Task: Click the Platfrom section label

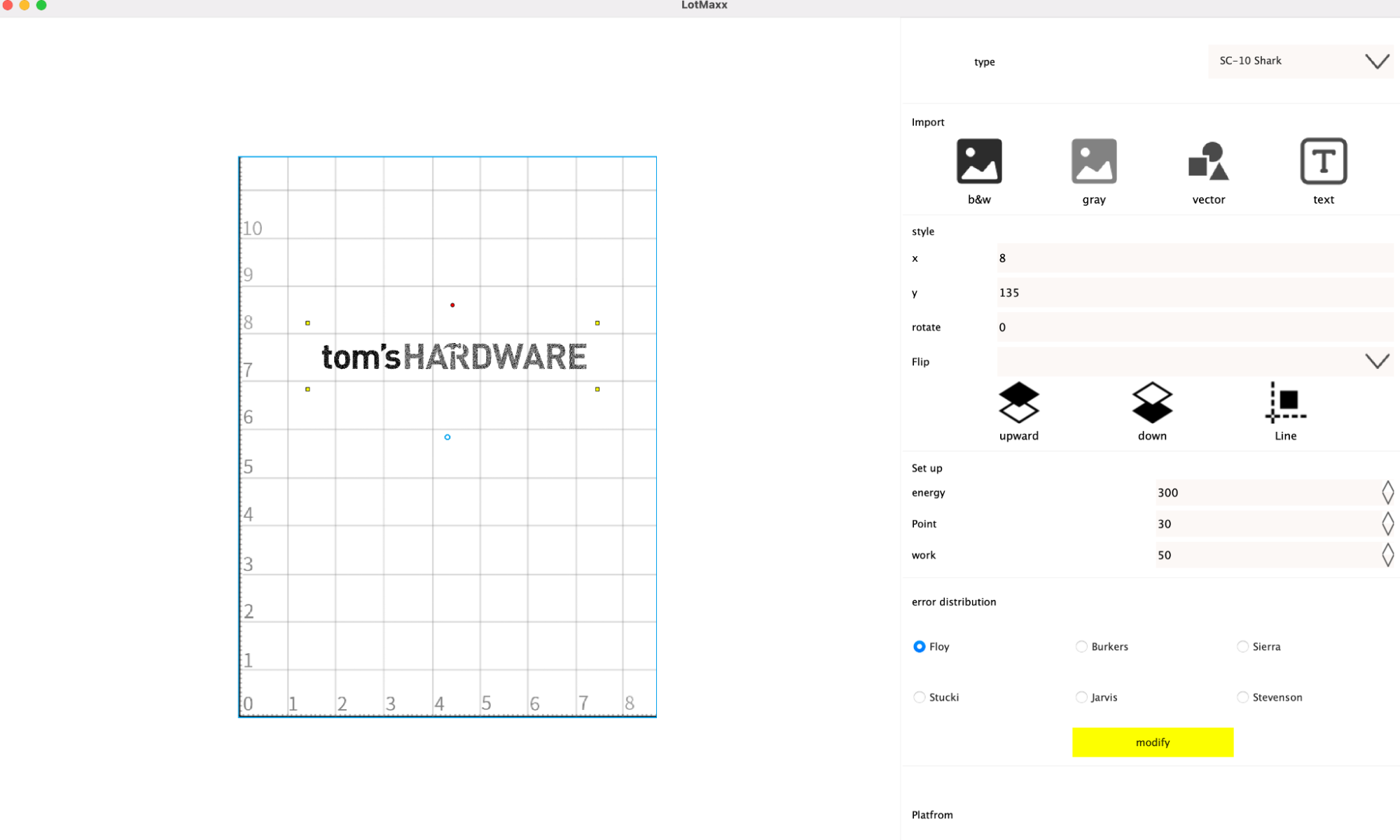Action: click(x=932, y=815)
